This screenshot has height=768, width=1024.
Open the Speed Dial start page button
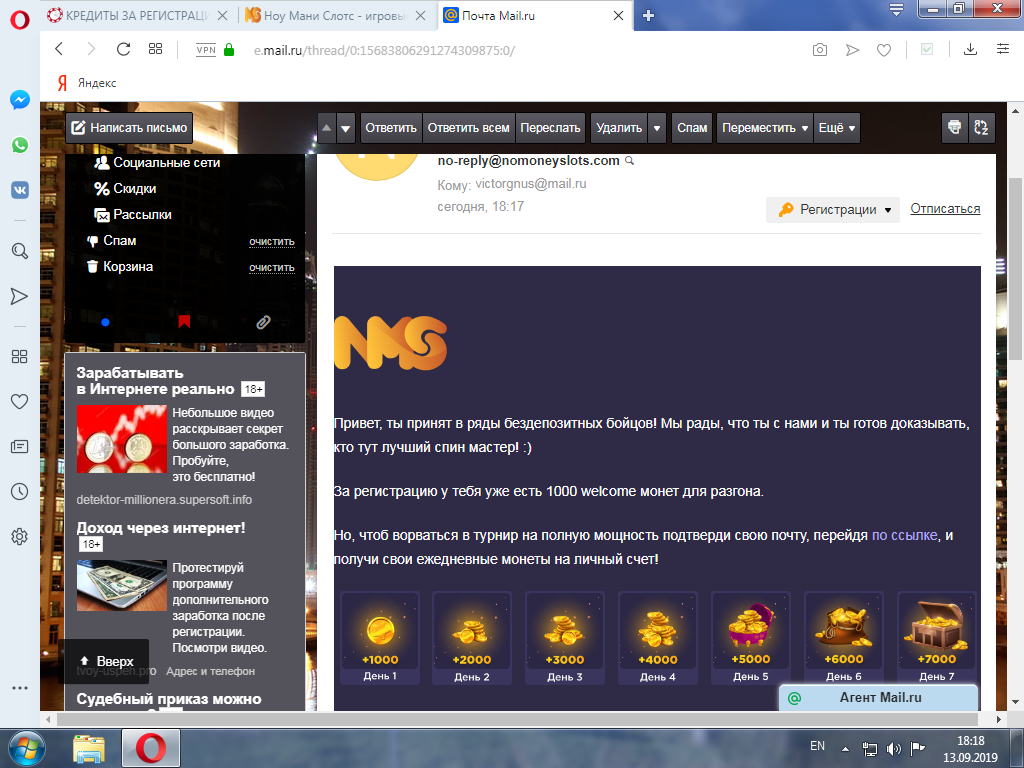[x=155, y=49]
